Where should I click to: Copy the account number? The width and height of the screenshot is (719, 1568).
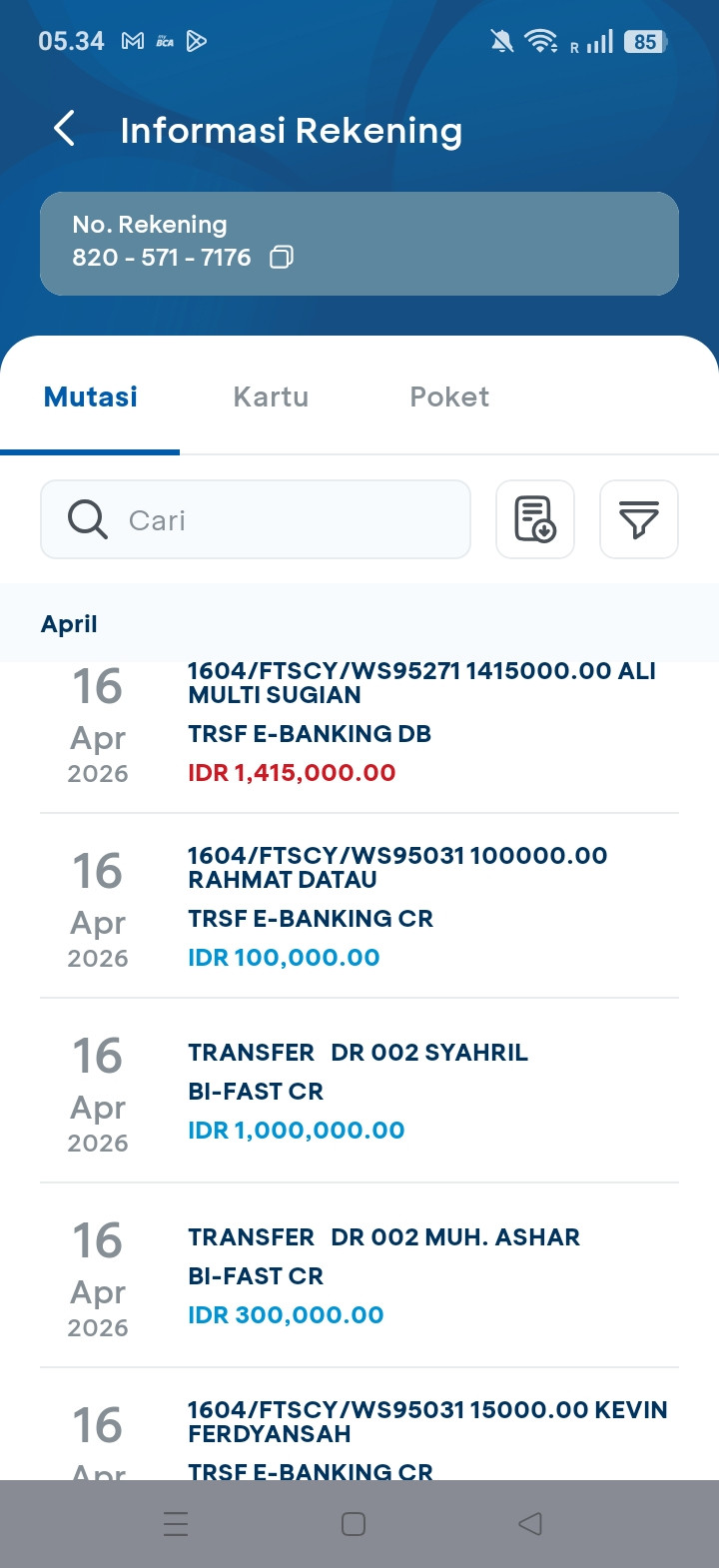coord(282,258)
